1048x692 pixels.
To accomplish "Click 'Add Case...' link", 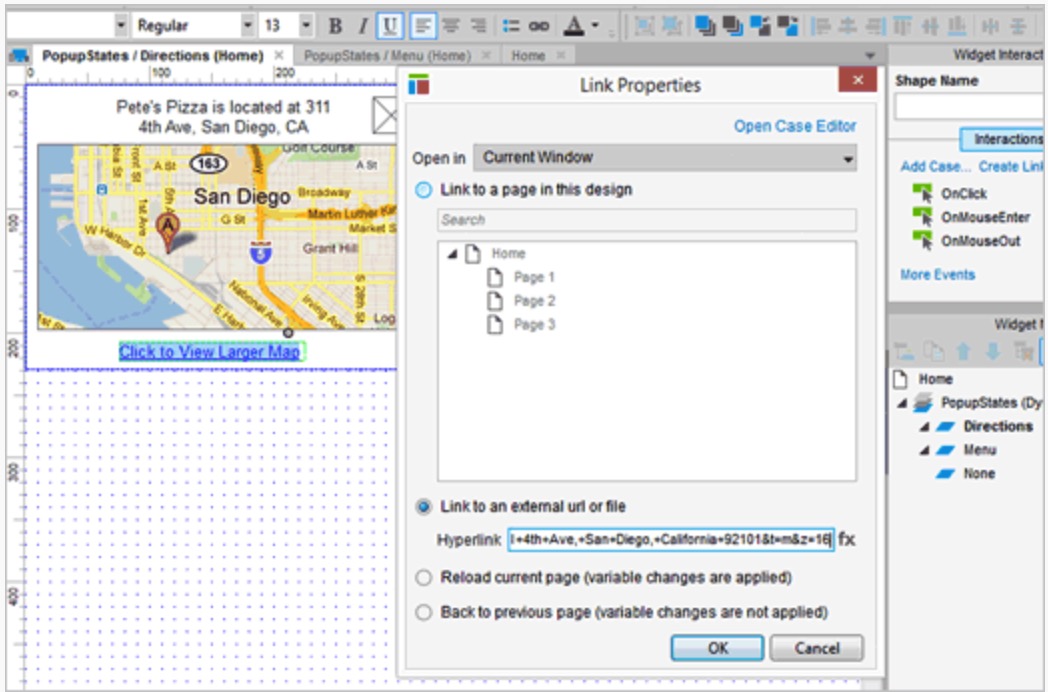I will coord(935,166).
